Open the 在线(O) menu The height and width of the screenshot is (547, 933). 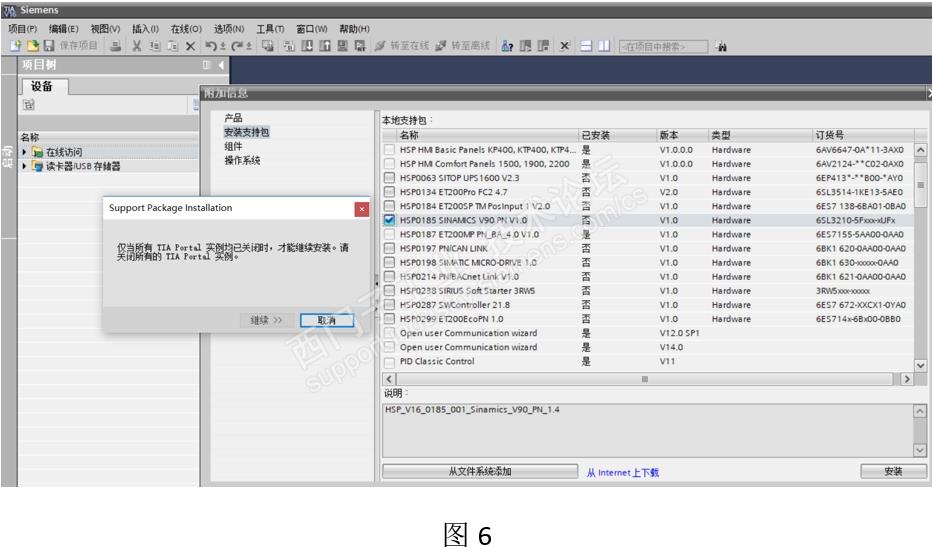(x=186, y=29)
